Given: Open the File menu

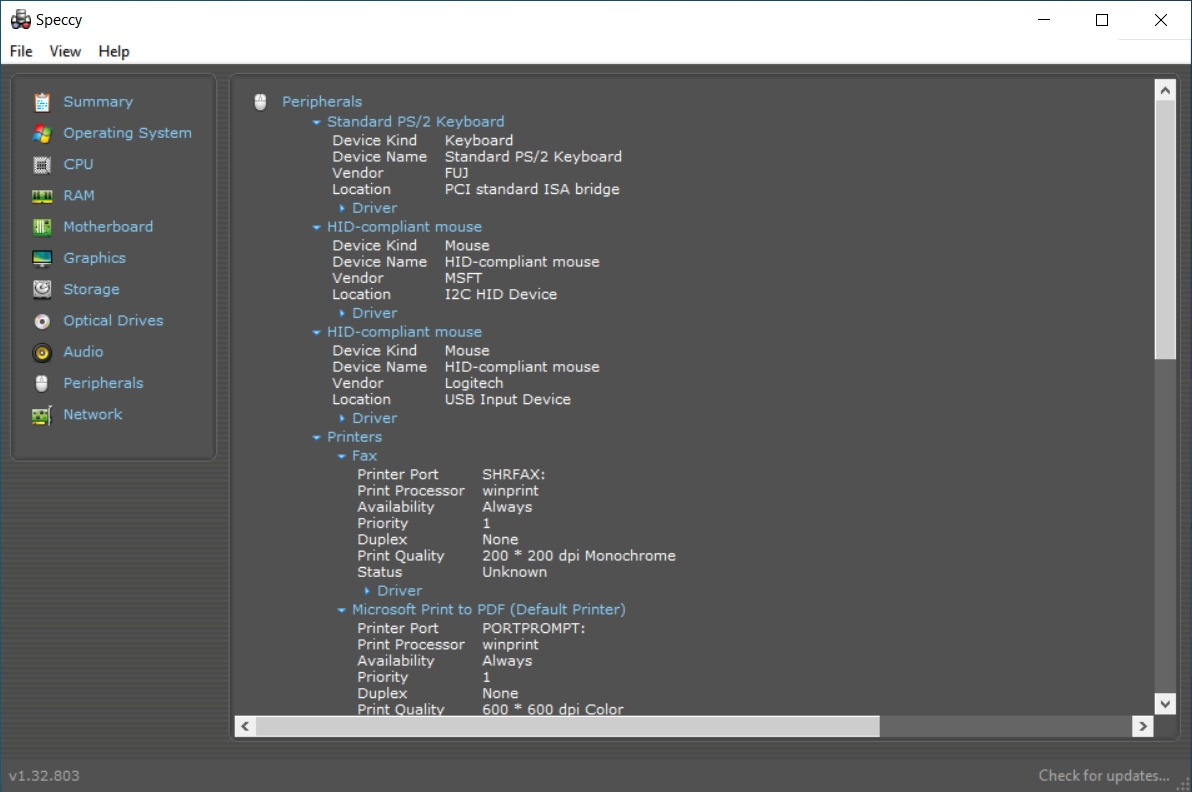Looking at the screenshot, I should tap(21, 51).
